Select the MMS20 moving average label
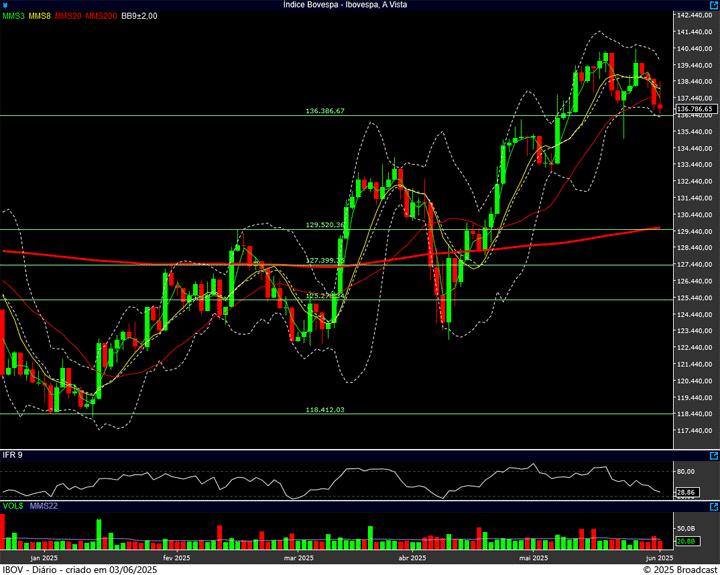This screenshot has width=720, height=575. [68, 16]
